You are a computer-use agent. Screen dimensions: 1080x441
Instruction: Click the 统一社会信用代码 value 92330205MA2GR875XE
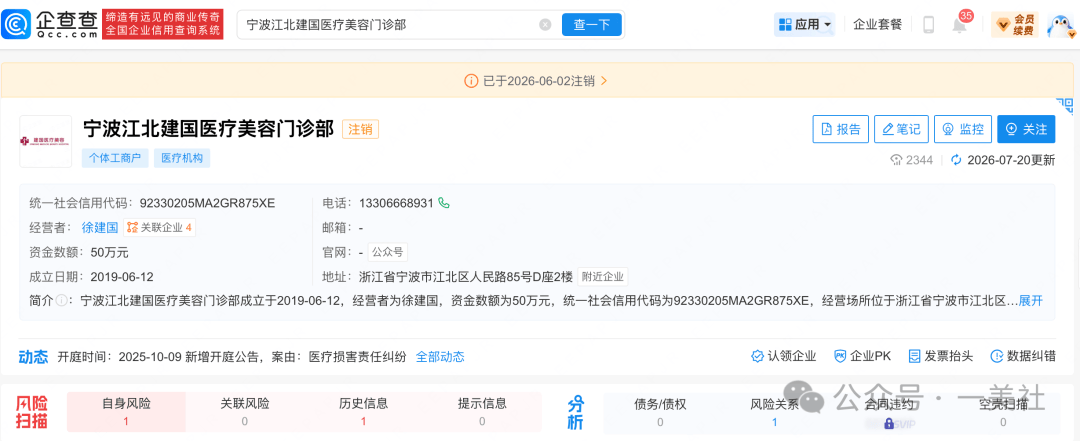tap(207, 203)
